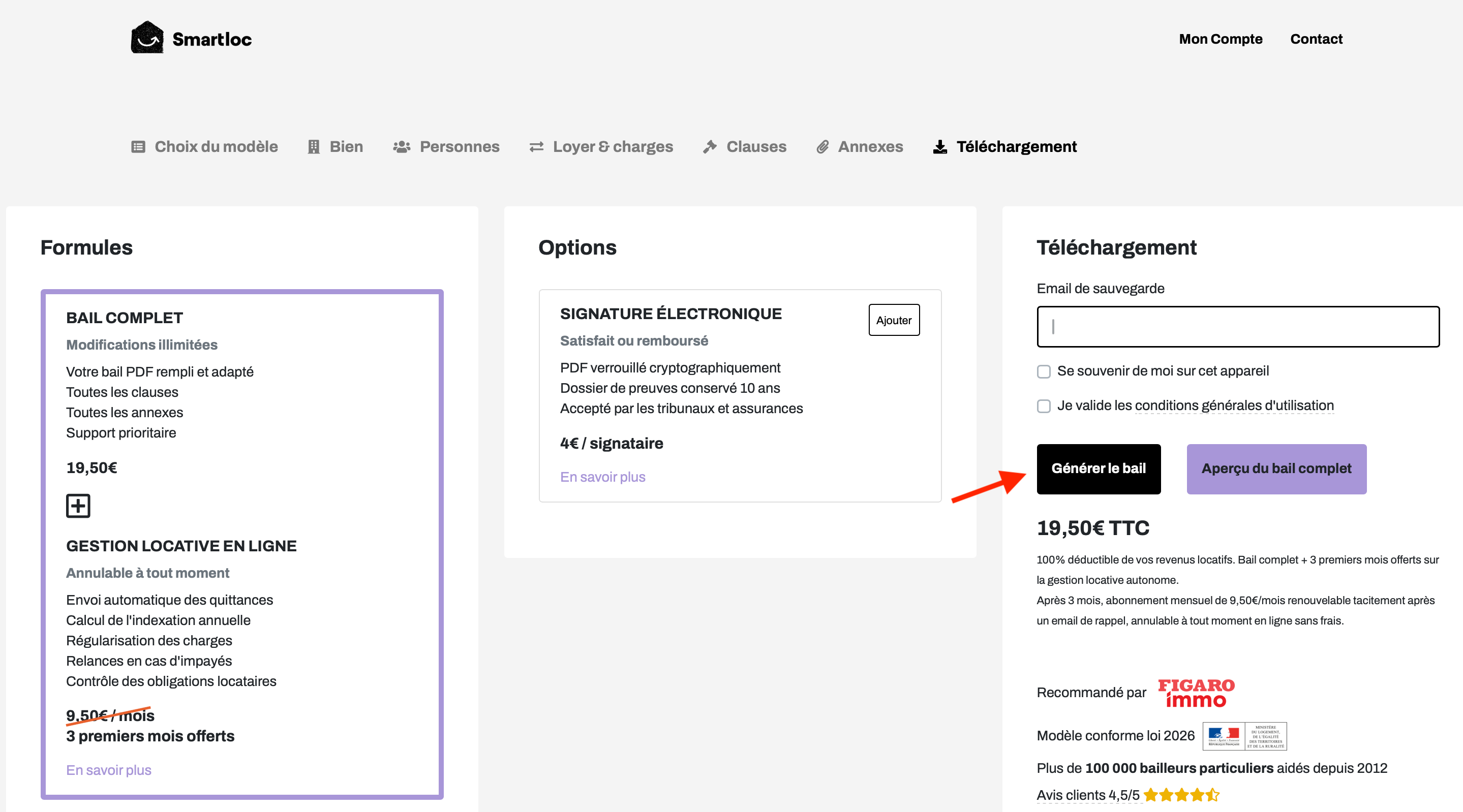Click the Choix du modèle list icon
The image size is (1463, 812).
[138, 147]
